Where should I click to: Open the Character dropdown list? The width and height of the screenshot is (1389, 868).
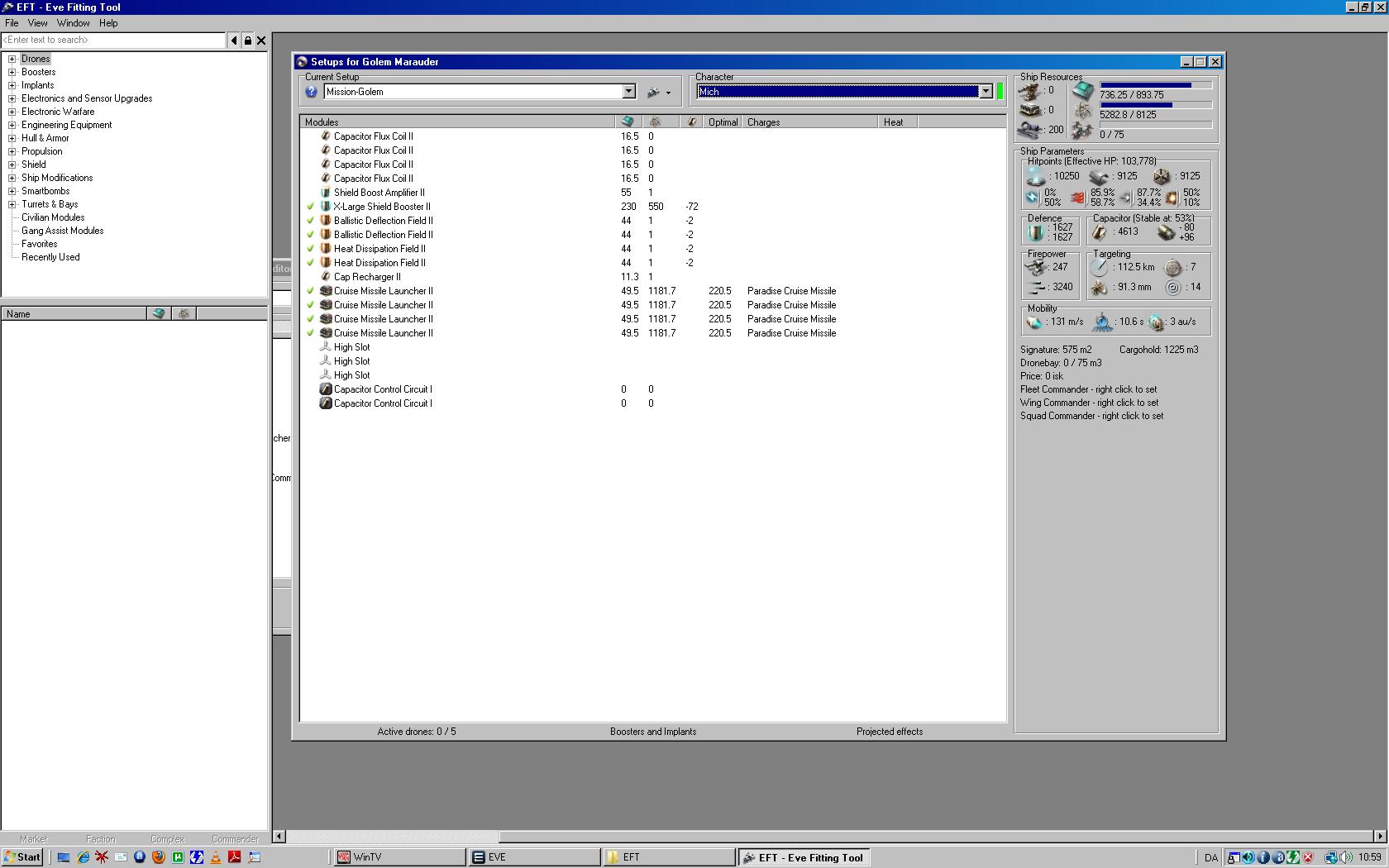(986, 92)
